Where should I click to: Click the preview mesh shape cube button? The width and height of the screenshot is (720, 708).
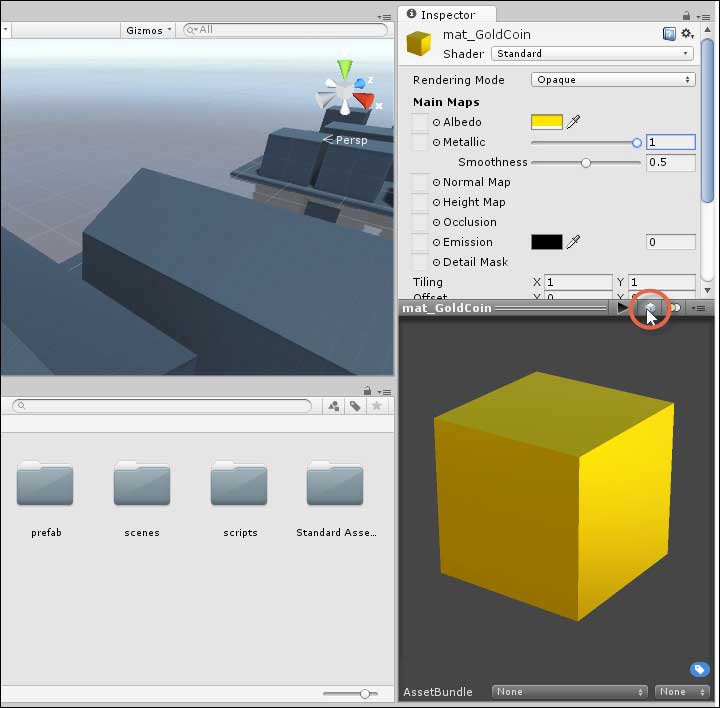pos(649,308)
